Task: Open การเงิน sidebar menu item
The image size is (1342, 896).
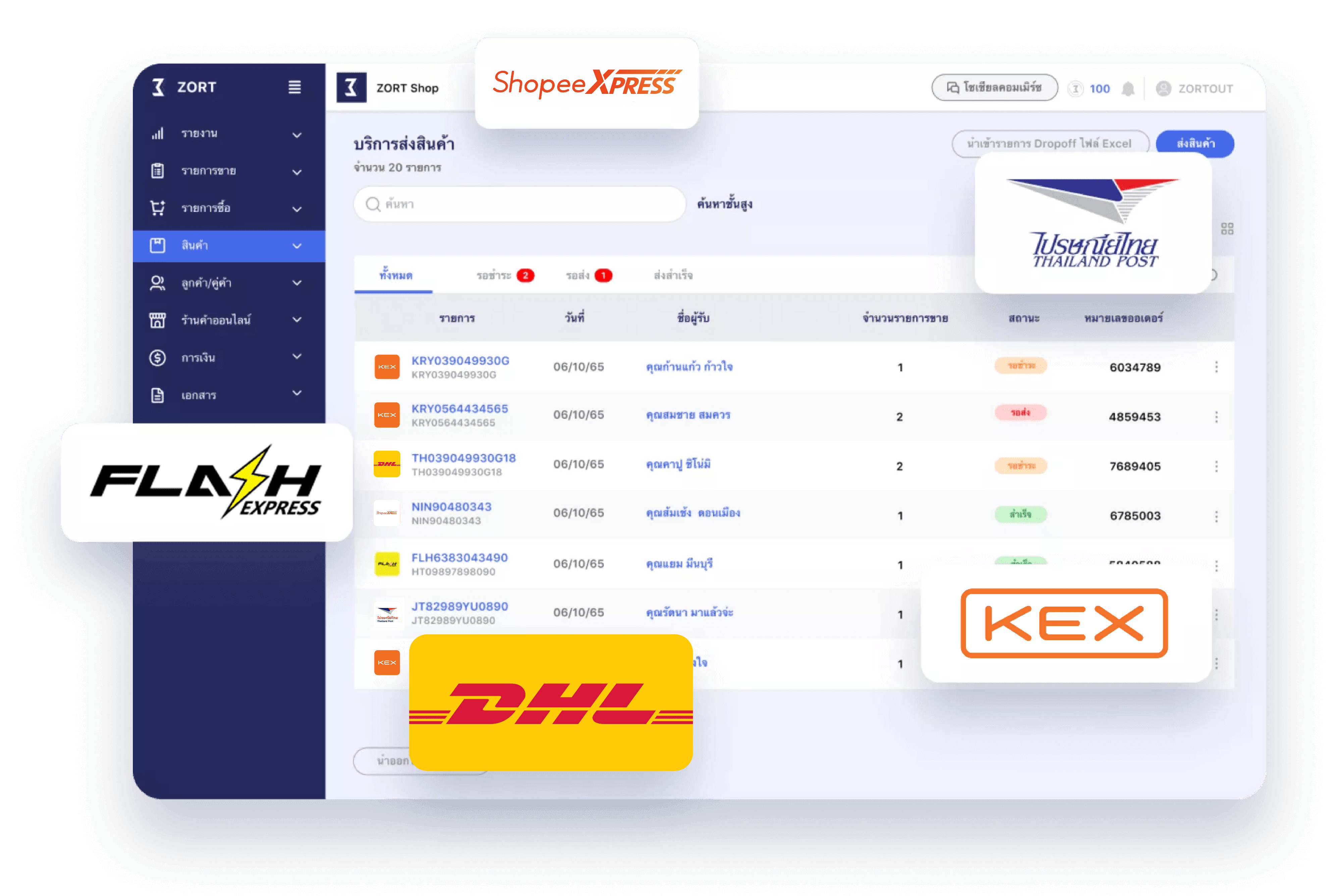Action: (228, 358)
